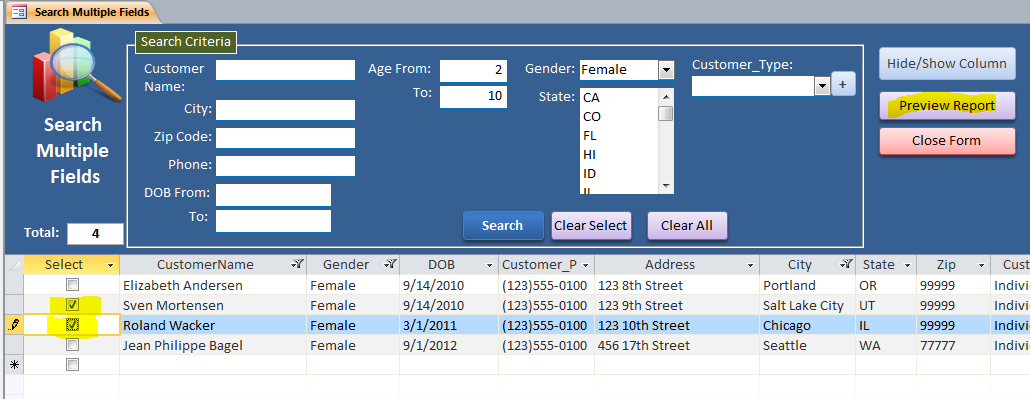Click the Preview Report button
Image resolution: width=1030 pixels, height=399 pixels.
click(x=947, y=105)
